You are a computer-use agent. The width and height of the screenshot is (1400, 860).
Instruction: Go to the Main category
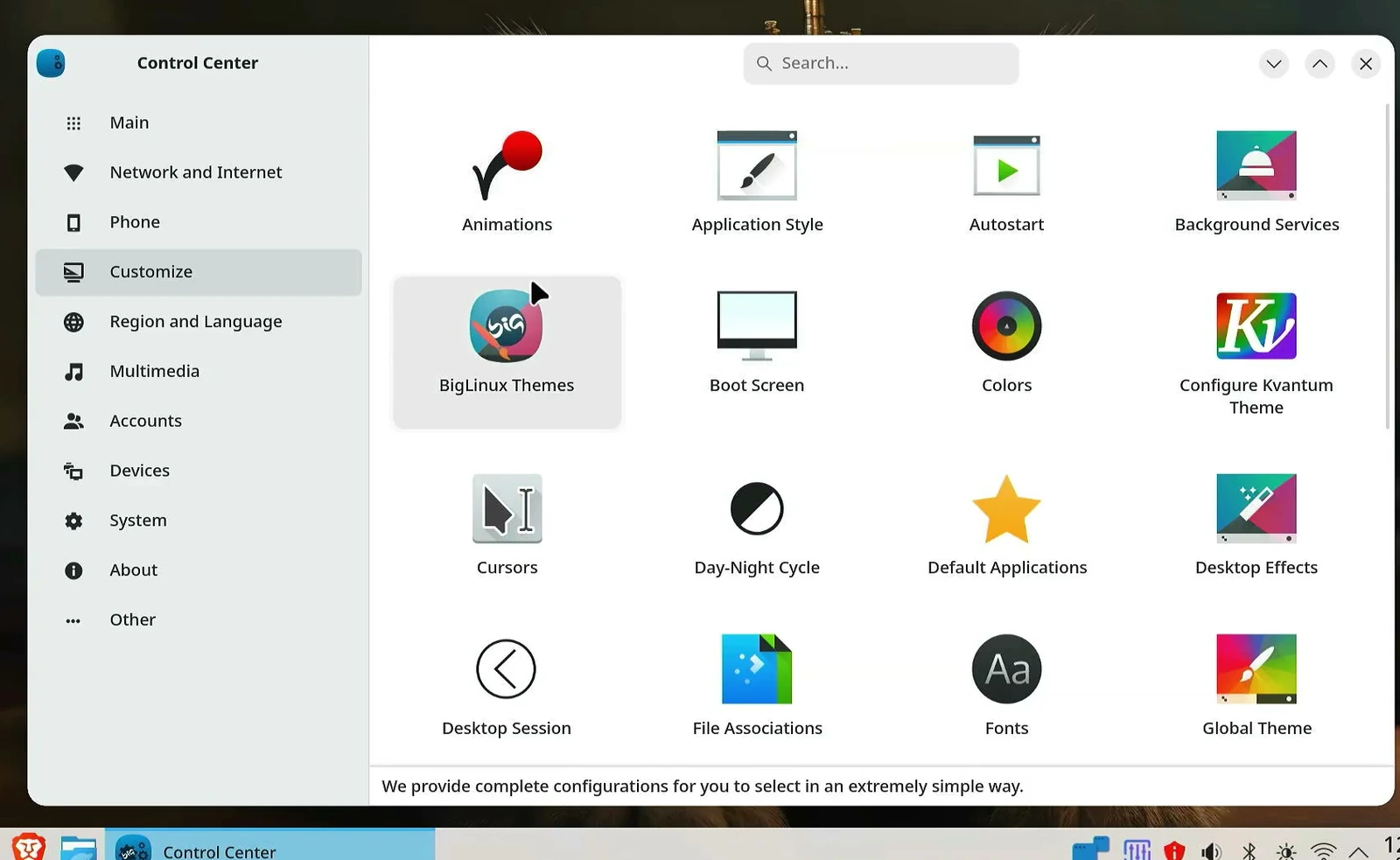199,123
